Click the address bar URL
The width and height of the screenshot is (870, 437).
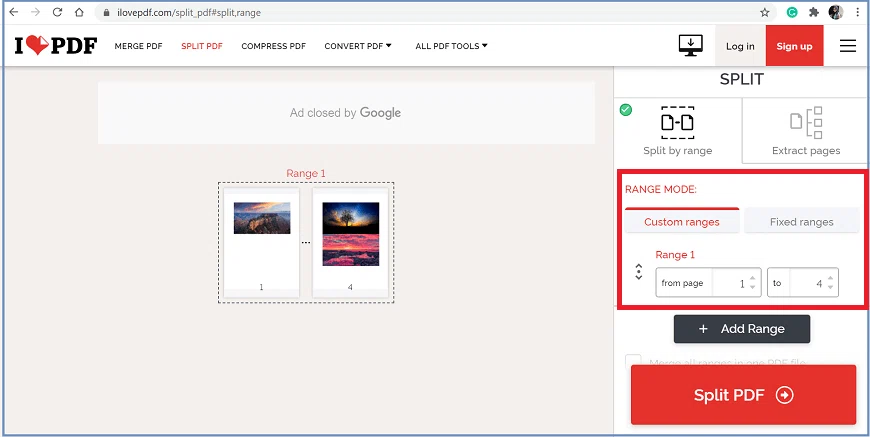pos(189,12)
